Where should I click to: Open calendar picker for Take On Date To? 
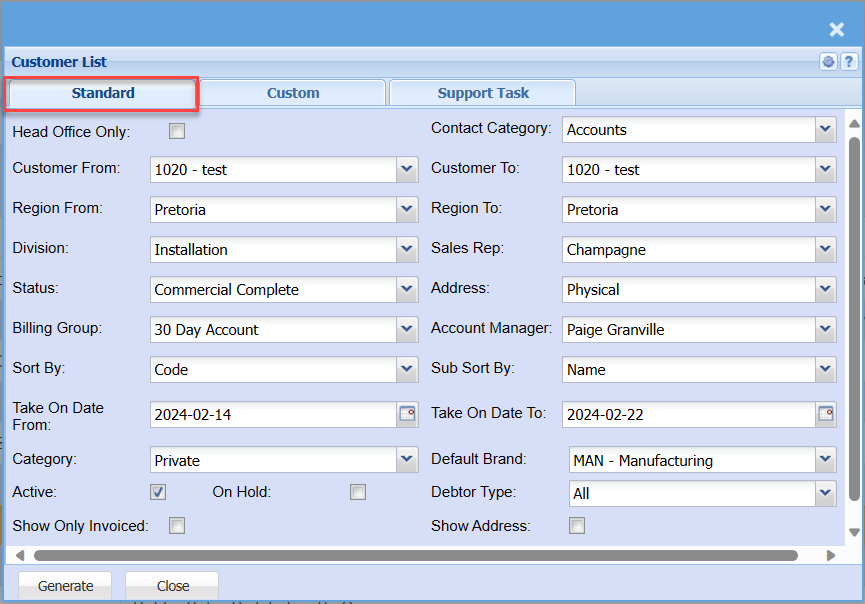(826, 413)
